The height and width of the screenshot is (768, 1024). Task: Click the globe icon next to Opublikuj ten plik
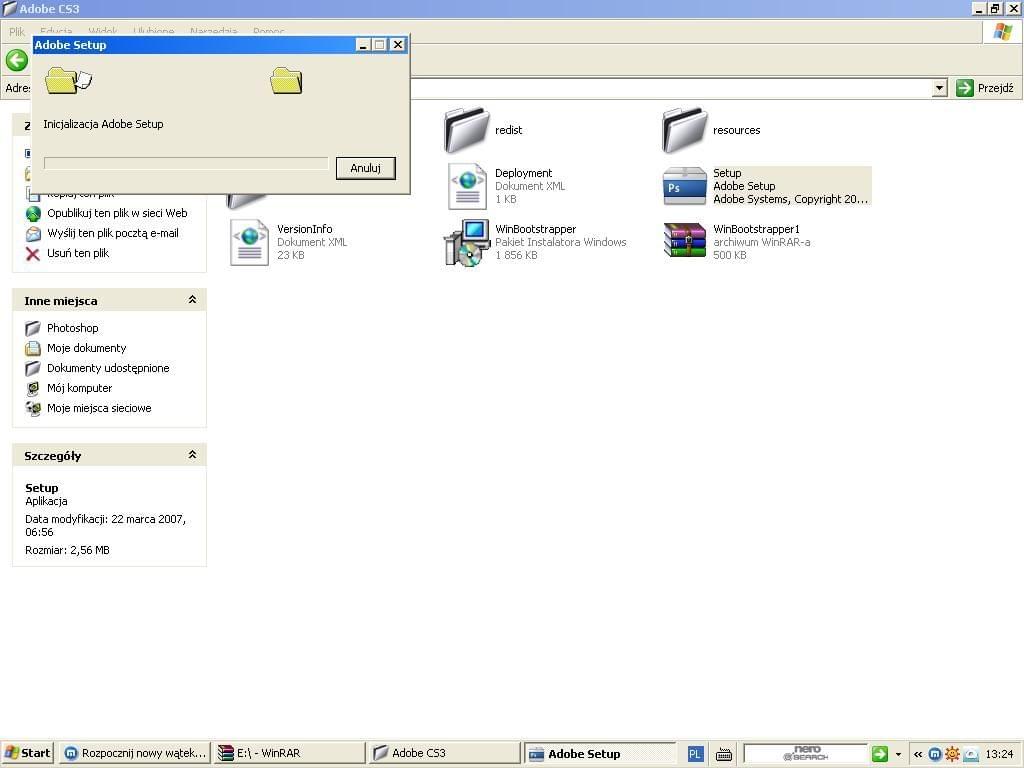click(34, 213)
